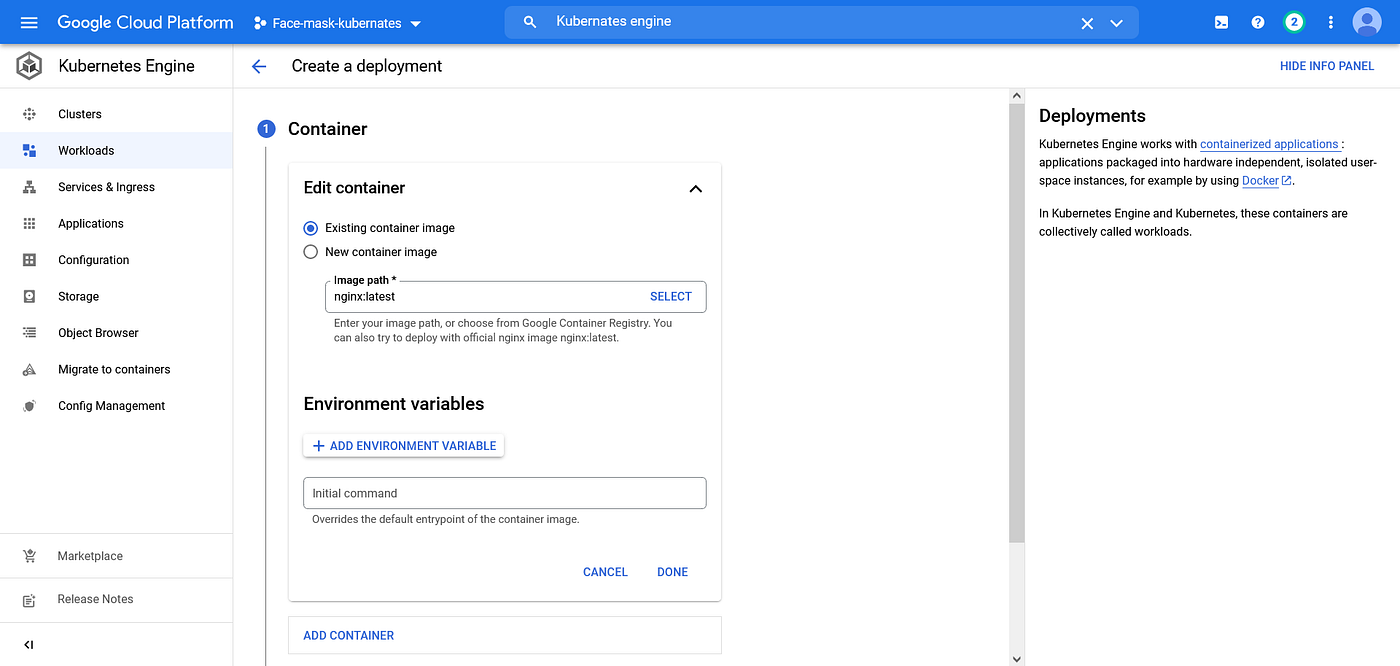Click CANCEL in Edit container
Image resolution: width=1400 pixels, height=666 pixels.
(605, 572)
